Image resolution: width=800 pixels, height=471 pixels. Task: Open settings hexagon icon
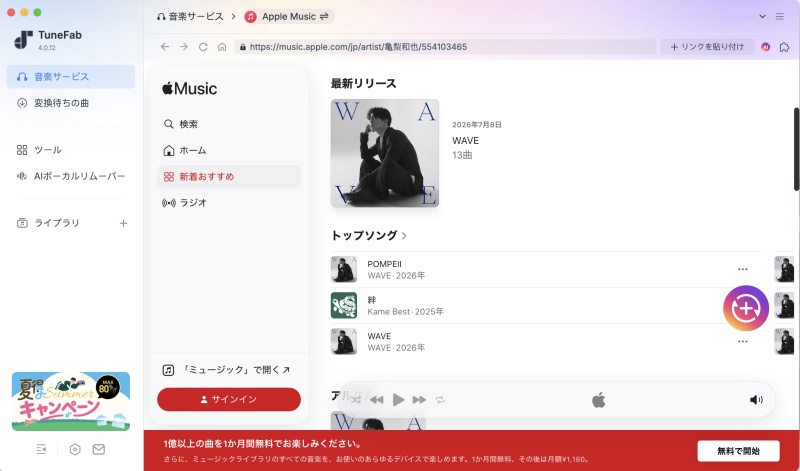point(75,449)
